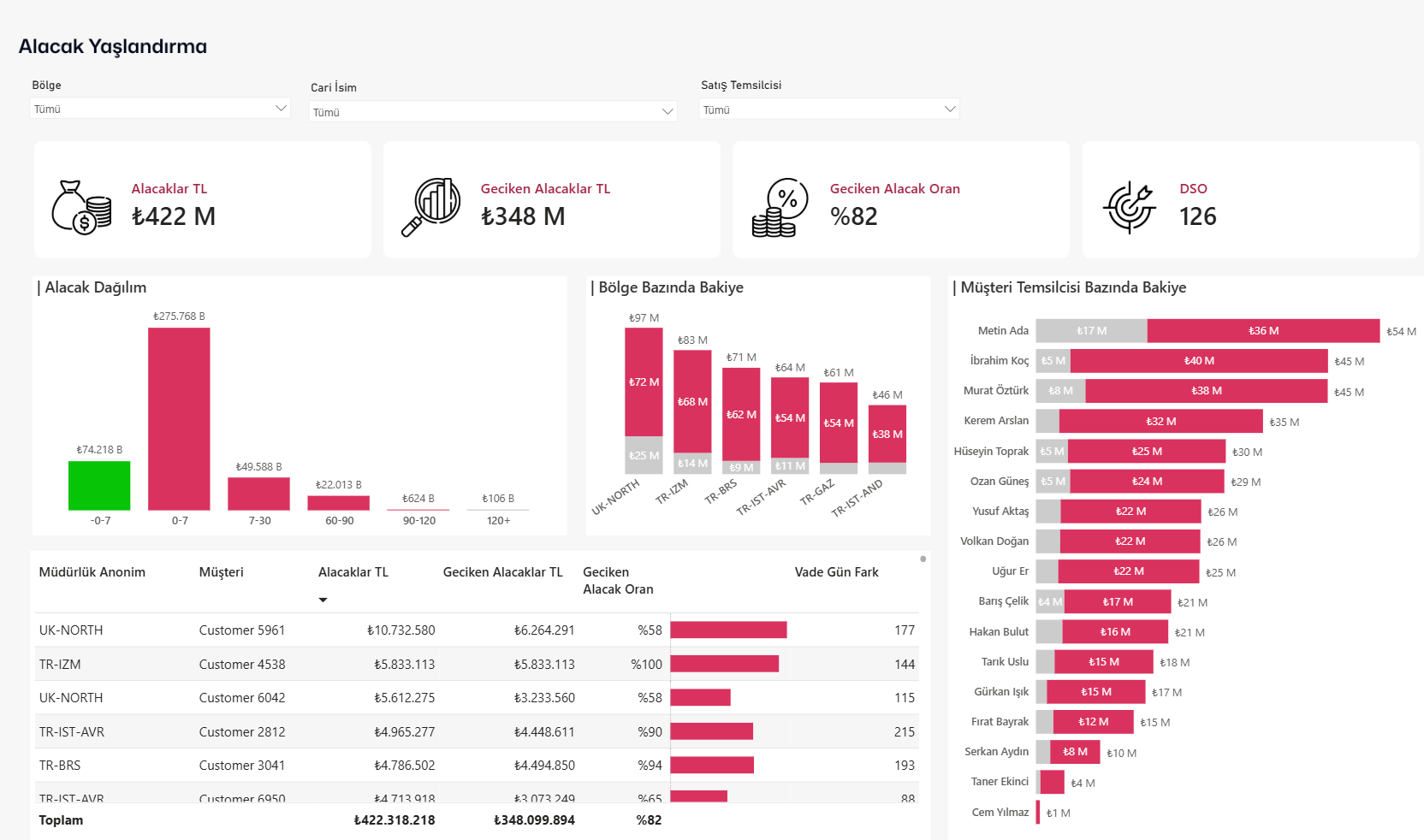Select the TR-IST-AND red segment labeled ₺38 M
This screenshot has height=840, width=1424.
coord(887,434)
